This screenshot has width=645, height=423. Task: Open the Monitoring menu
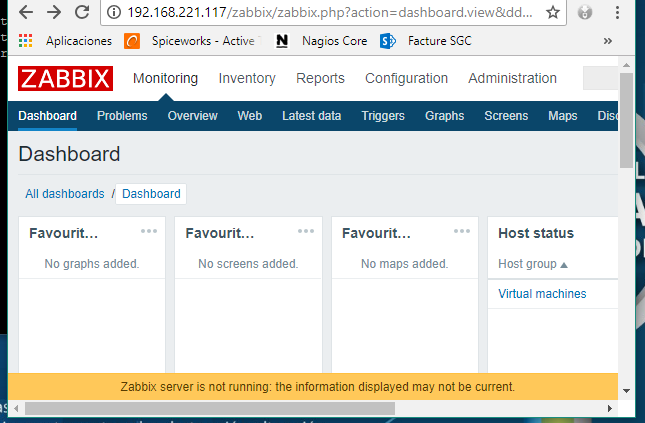click(x=165, y=78)
